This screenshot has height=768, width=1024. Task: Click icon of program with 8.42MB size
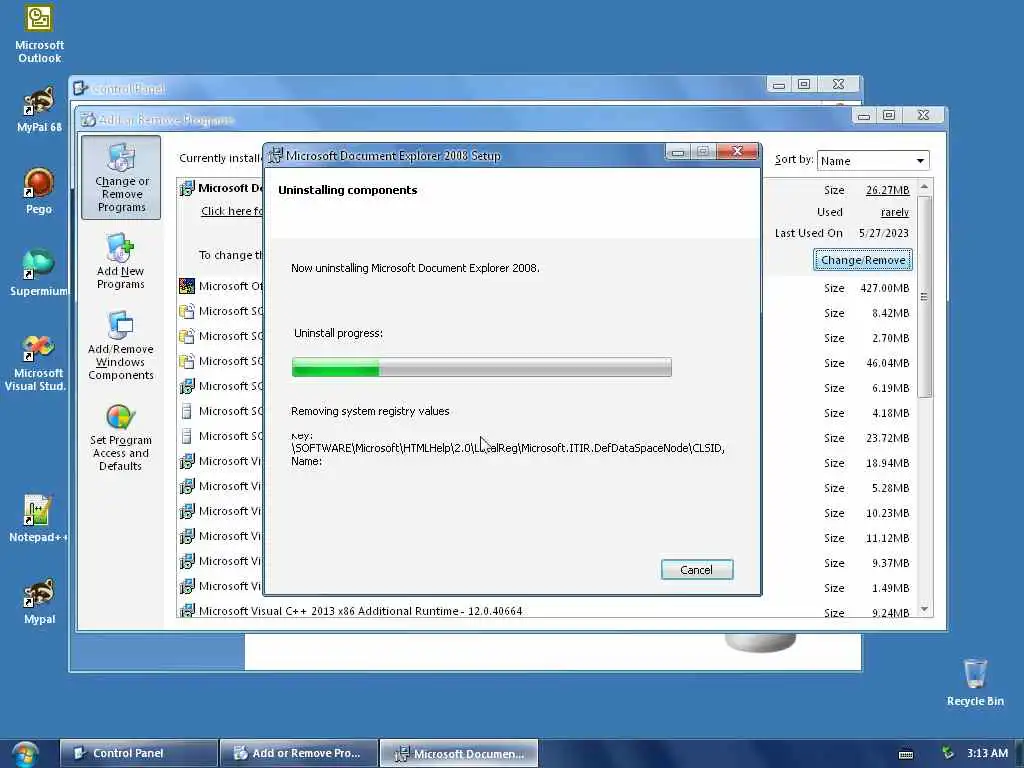tap(187, 311)
